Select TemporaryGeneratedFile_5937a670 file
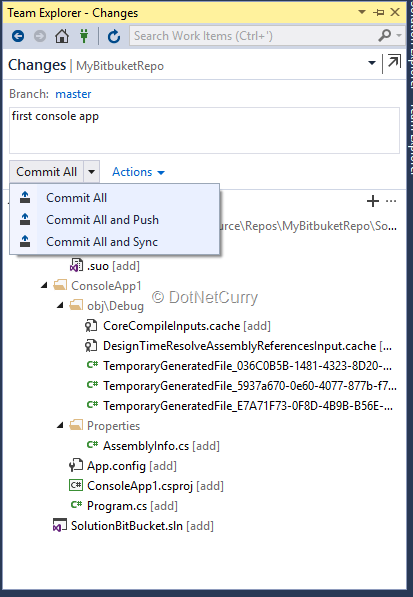The height and width of the screenshot is (597, 413). pos(250,386)
